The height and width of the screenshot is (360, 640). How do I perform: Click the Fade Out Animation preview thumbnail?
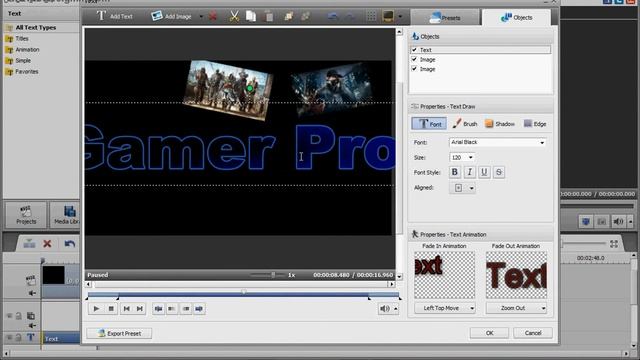pos(516,275)
